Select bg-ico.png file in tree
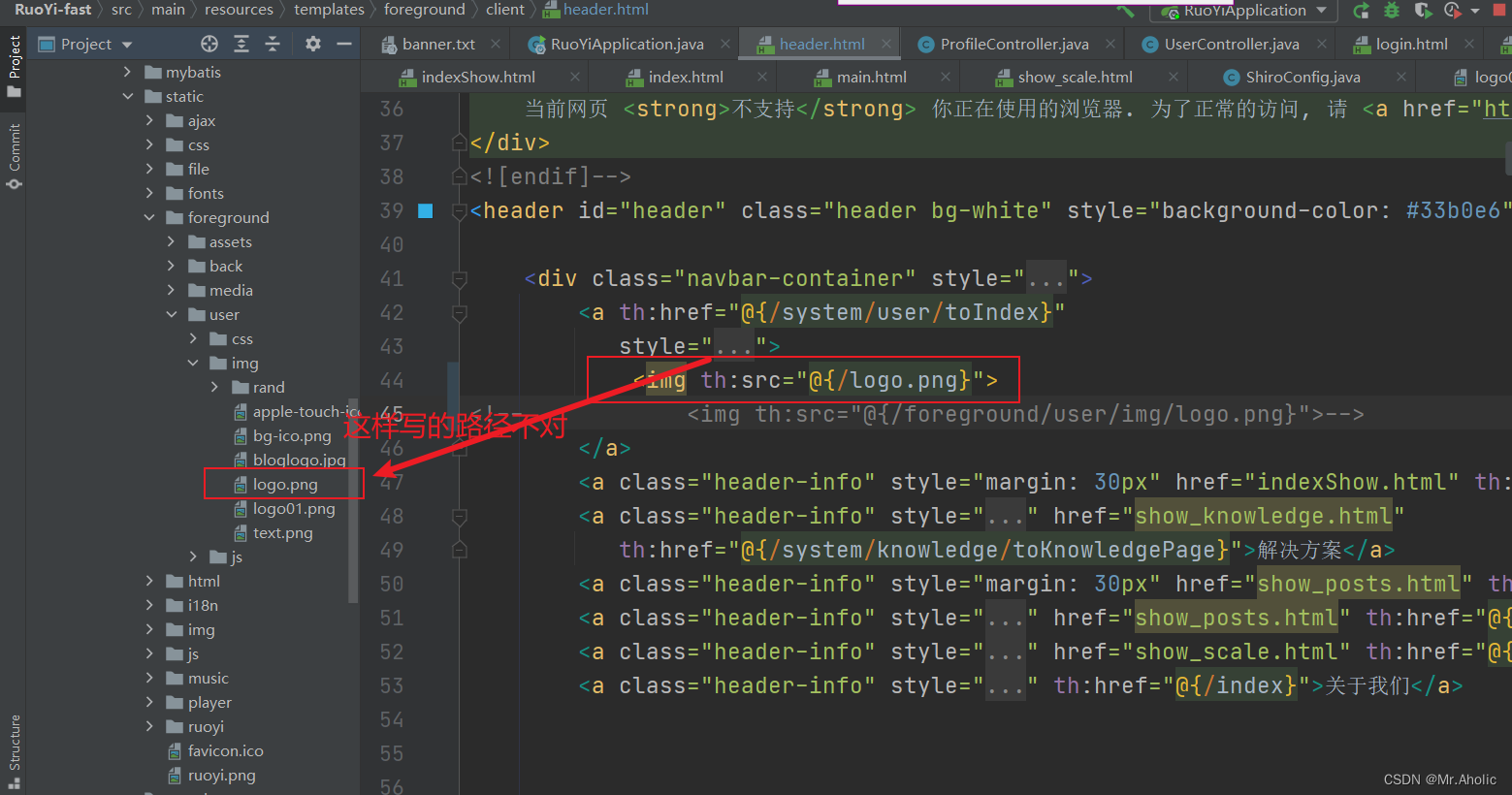Screen dimensions: 1512x795 click(291, 435)
